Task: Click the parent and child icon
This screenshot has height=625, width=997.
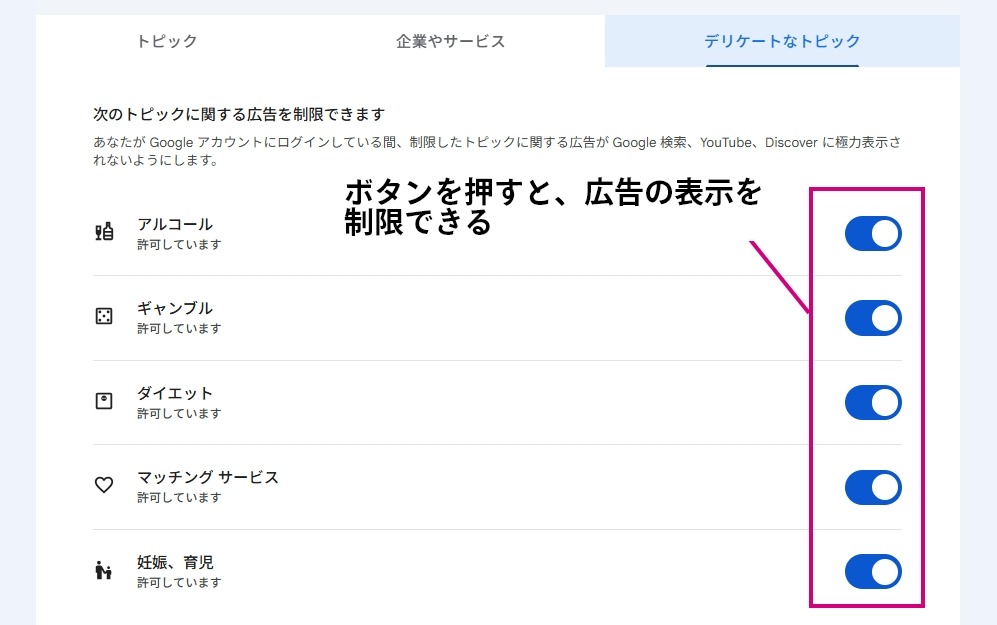Action: click(104, 571)
